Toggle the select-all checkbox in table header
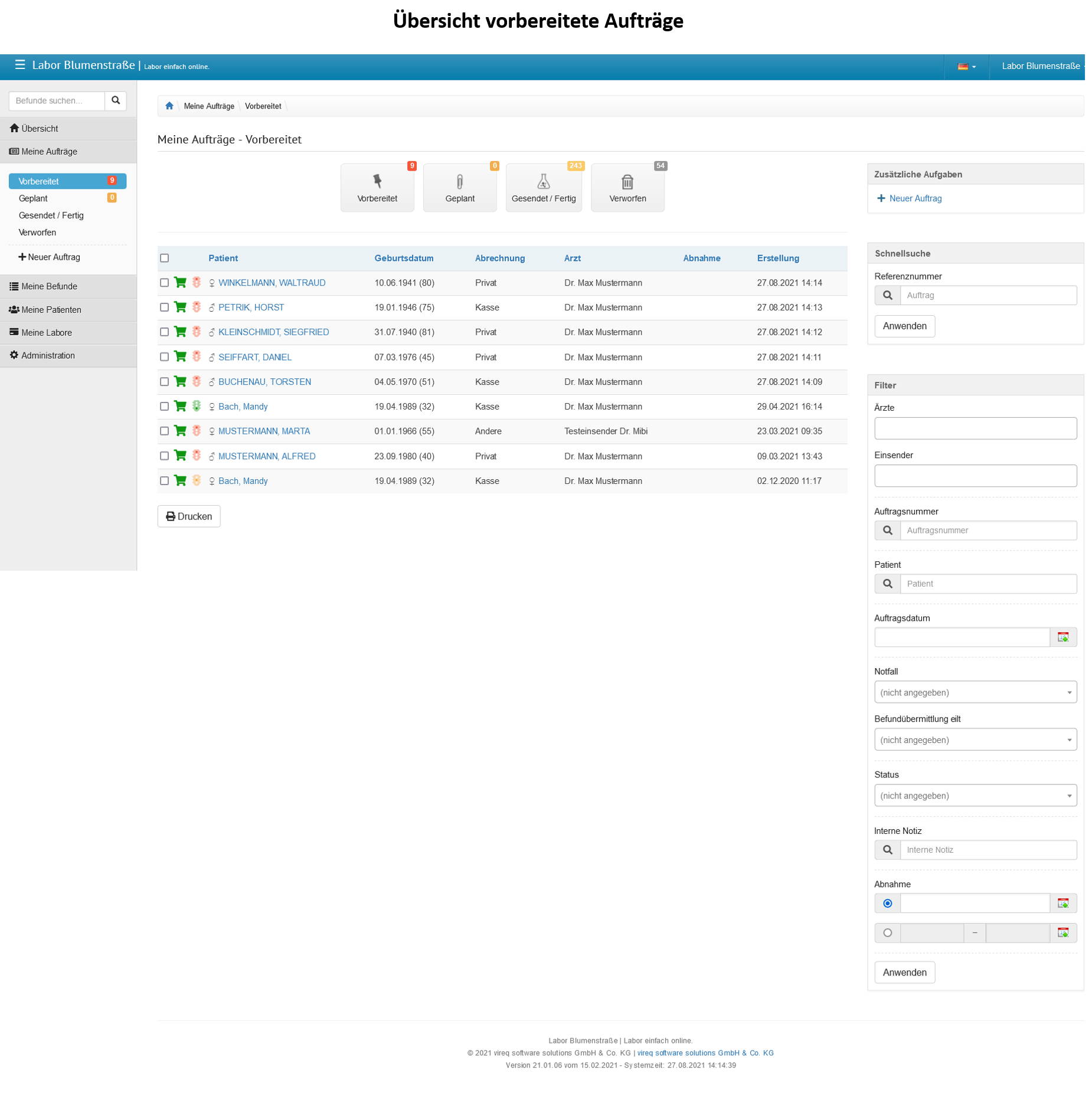The image size is (1092, 1093). [x=165, y=258]
